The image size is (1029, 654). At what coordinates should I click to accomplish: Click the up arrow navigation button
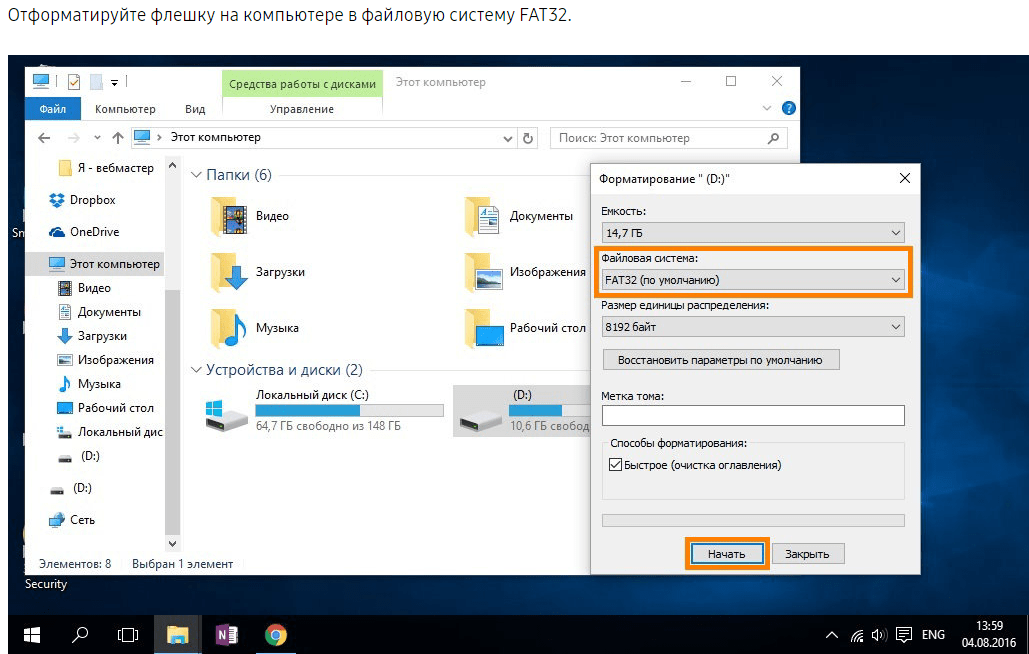118,138
